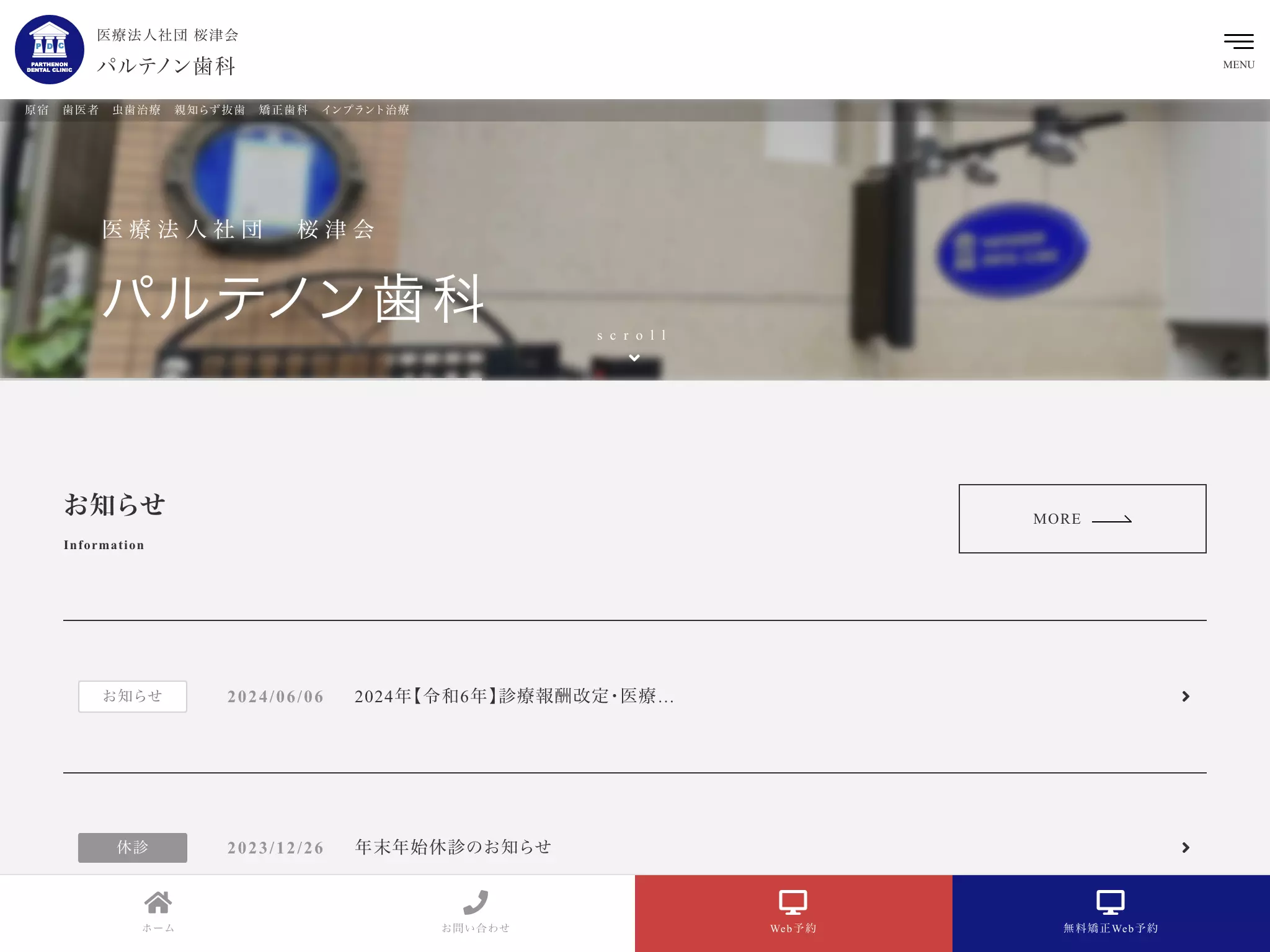
Task: Click the monitor icon on red Web予約
Action: click(x=793, y=902)
